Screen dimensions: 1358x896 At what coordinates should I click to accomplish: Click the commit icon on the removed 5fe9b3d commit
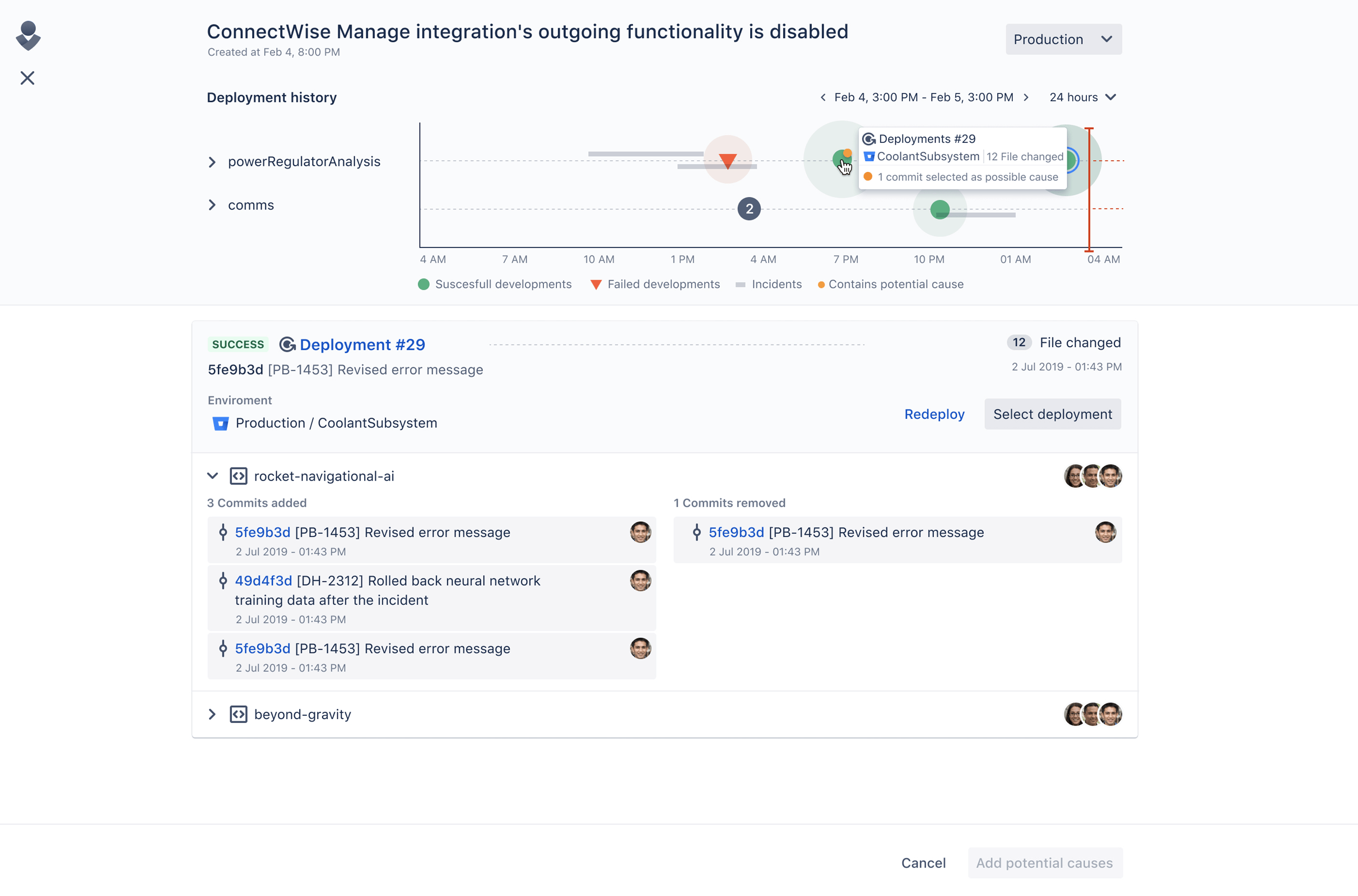click(x=697, y=532)
